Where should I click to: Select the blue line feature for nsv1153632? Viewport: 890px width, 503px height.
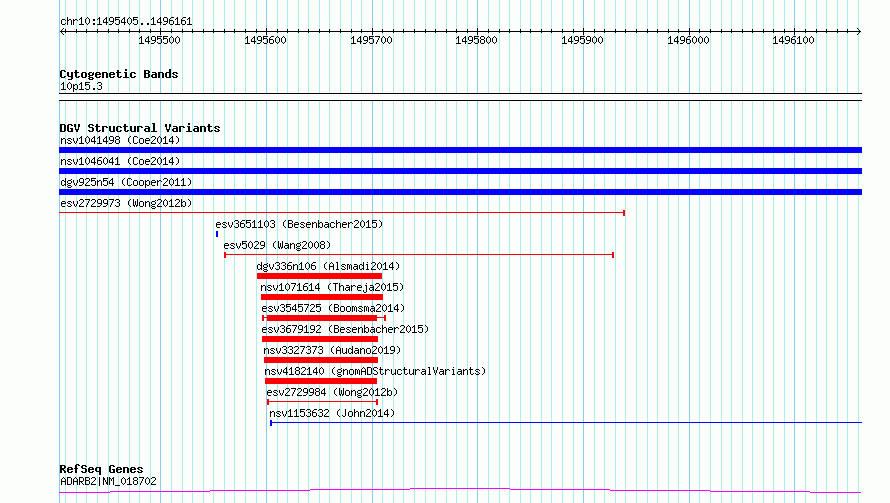coord(566,423)
